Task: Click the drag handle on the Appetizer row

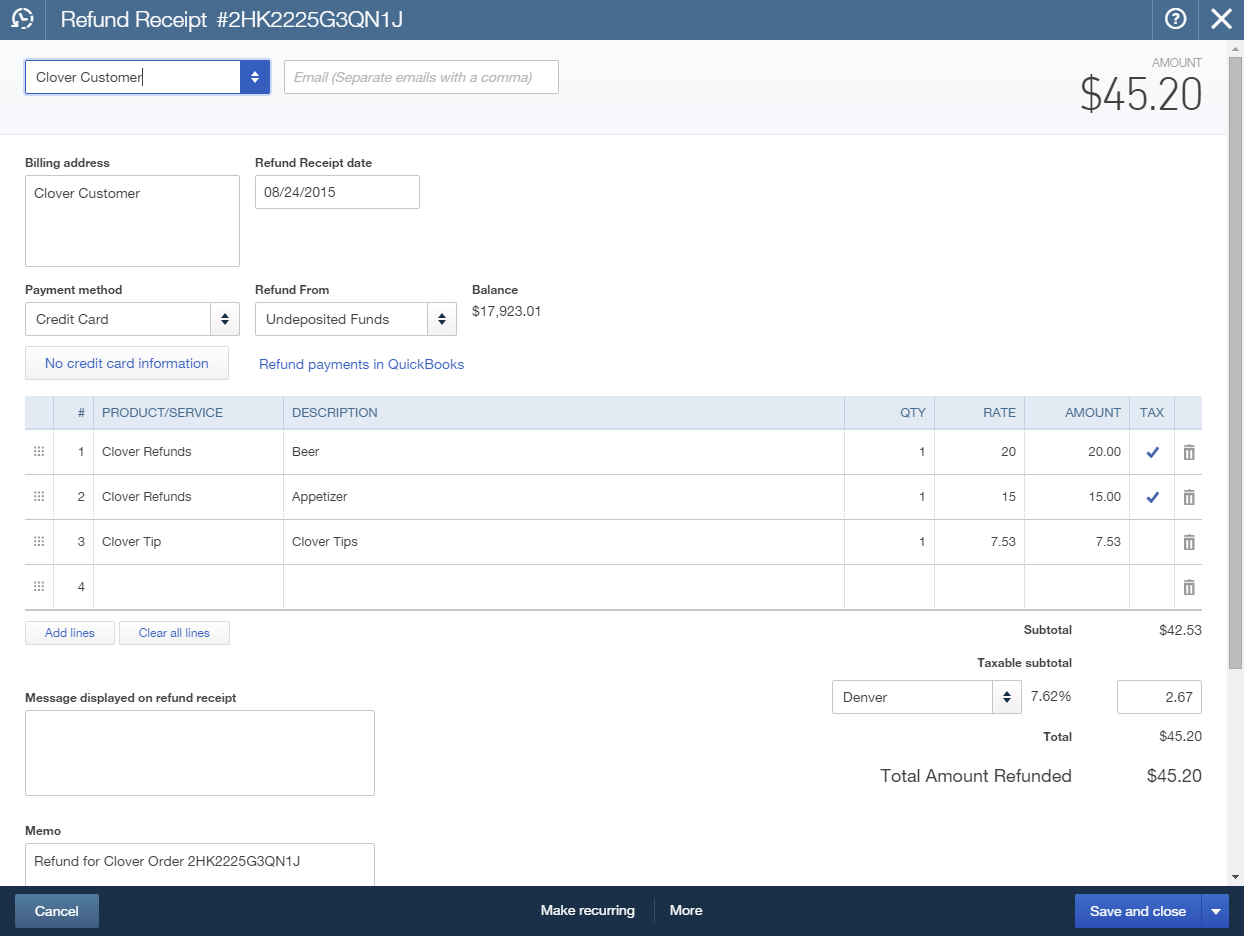Action: [38, 497]
